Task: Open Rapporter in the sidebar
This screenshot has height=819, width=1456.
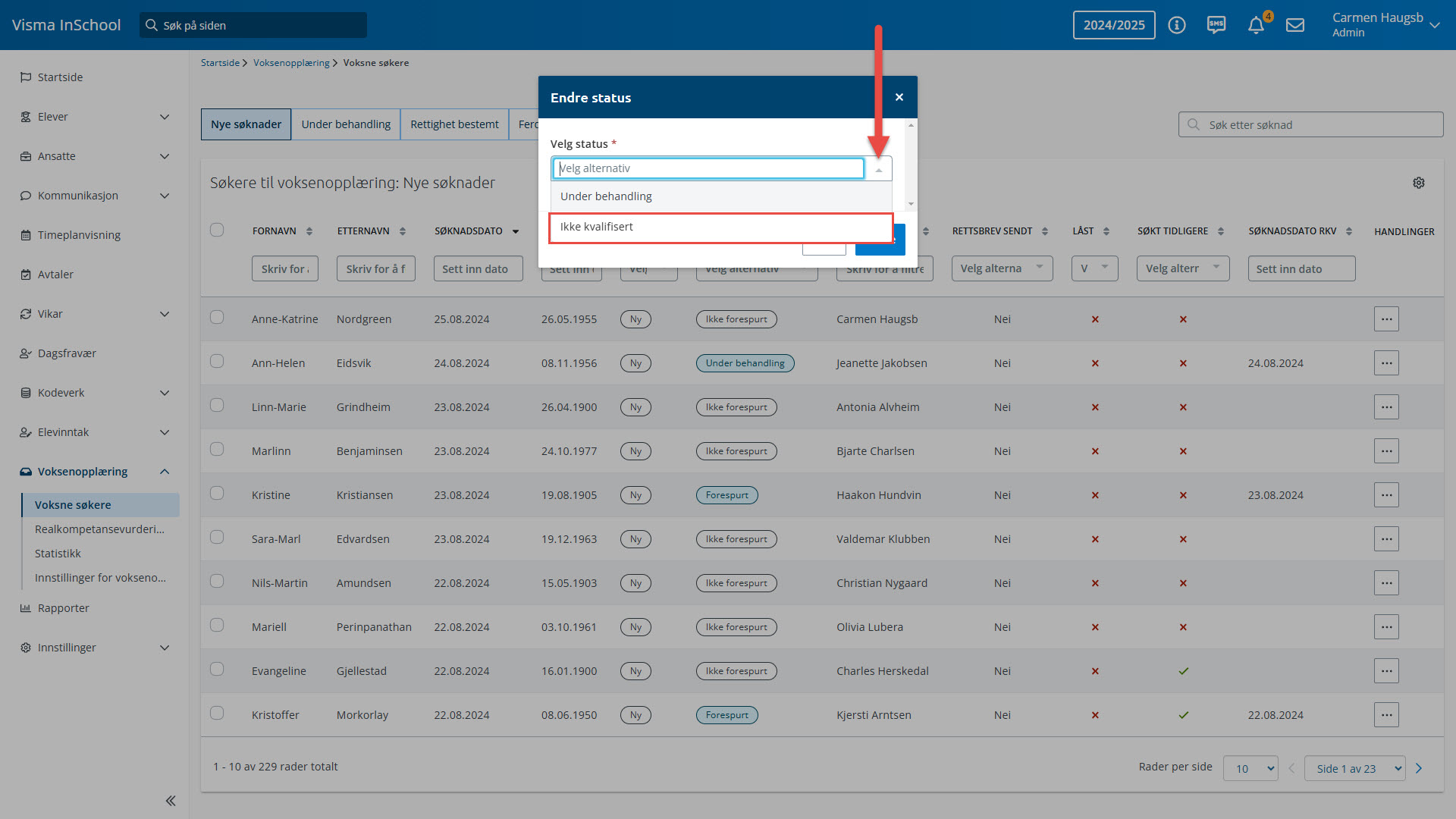Action: [x=64, y=608]
